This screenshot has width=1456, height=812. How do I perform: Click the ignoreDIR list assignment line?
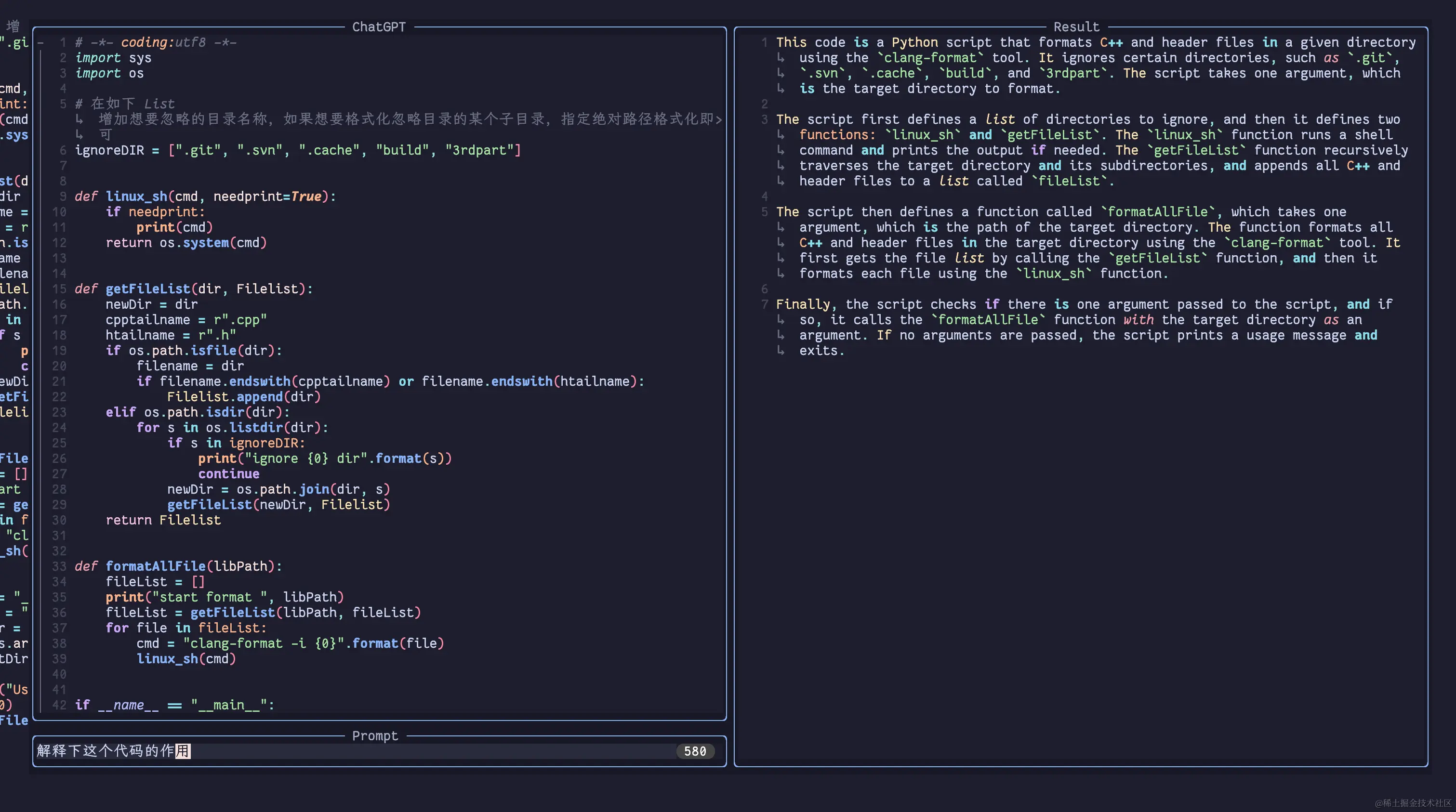[298, 150]
